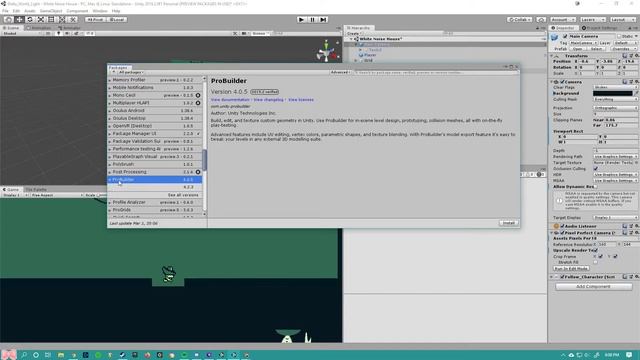This screenshot has width=640, height=360.
Task: Open the Collab dropdown
Action: pos(520,19)
